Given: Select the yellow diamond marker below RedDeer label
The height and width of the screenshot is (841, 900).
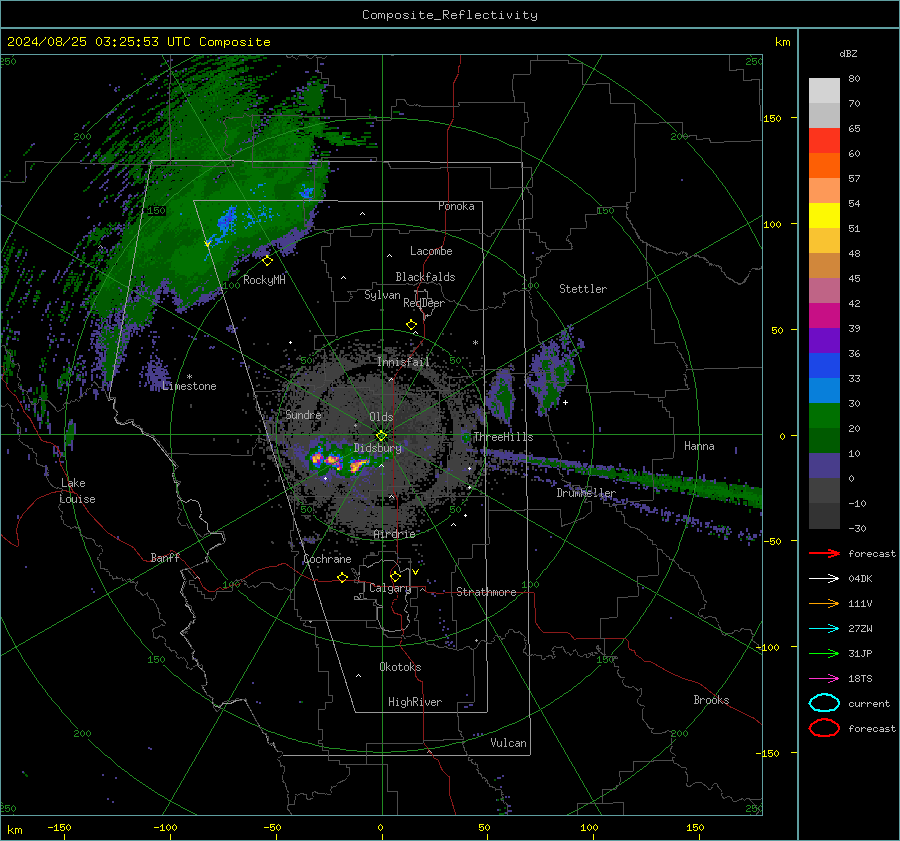Looking at the screenshot, I should coord(412,325).
